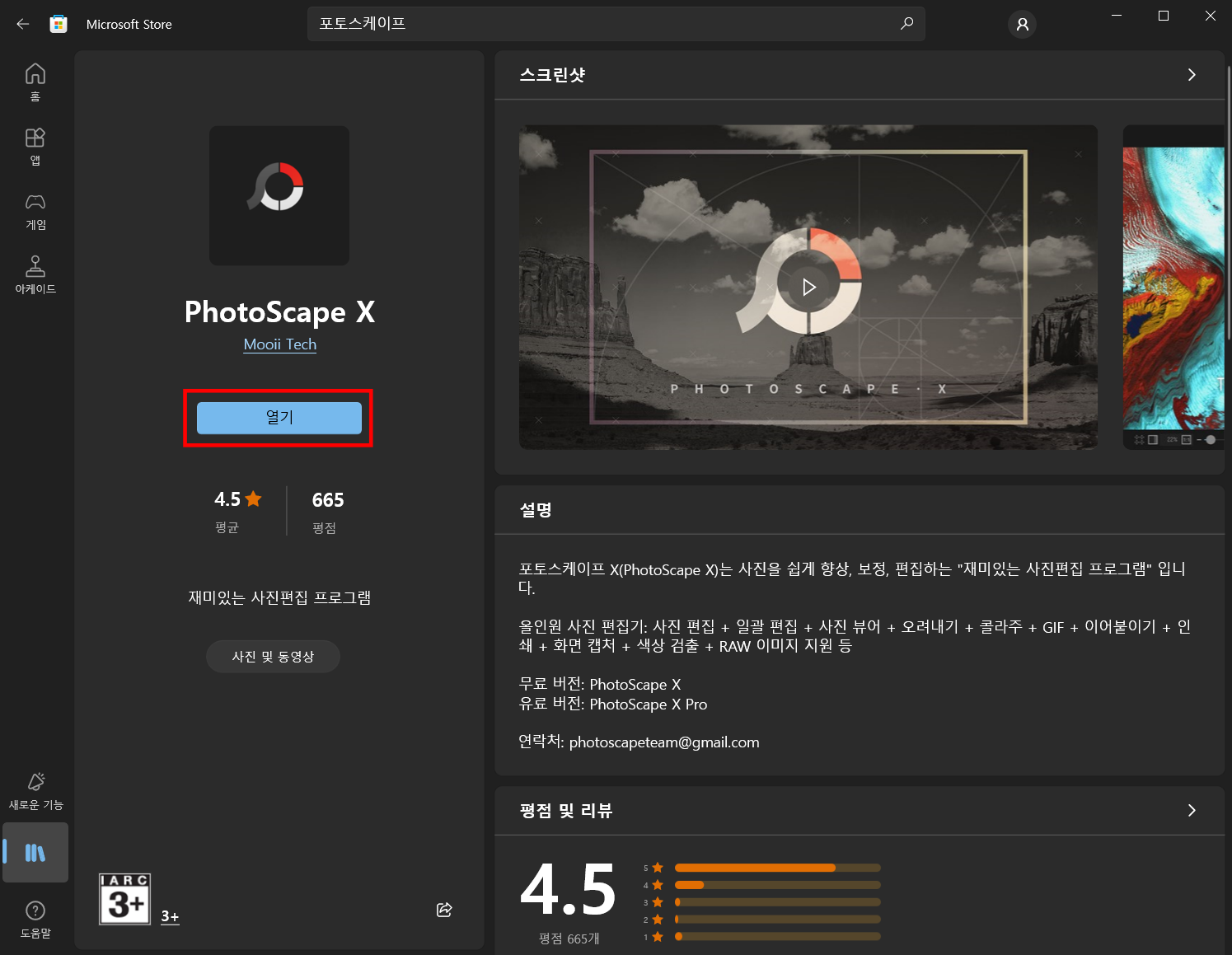
Task: Click the IARC 3+ rating badge
Action: tap(125, 899)
